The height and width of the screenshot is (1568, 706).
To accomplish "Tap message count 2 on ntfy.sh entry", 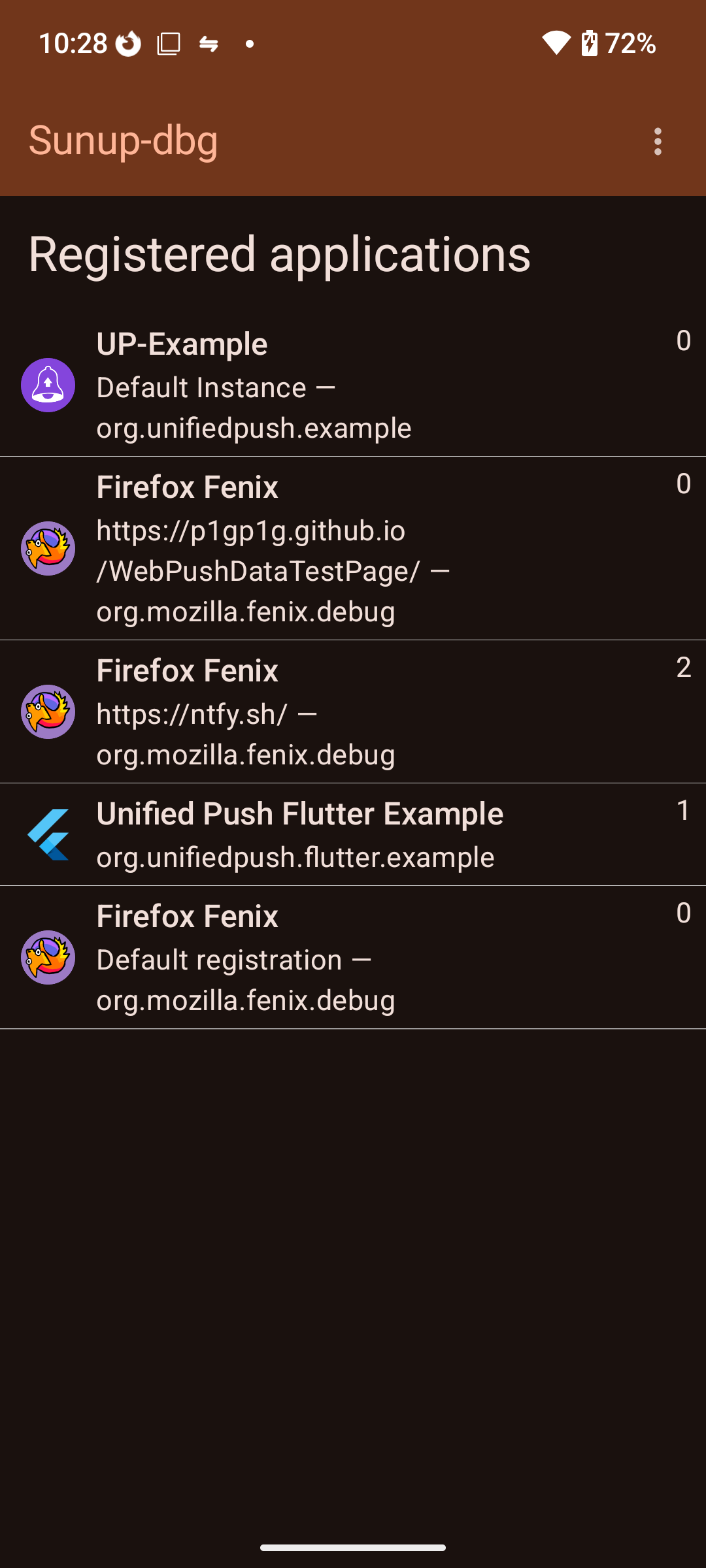I will tap(683, 668).
